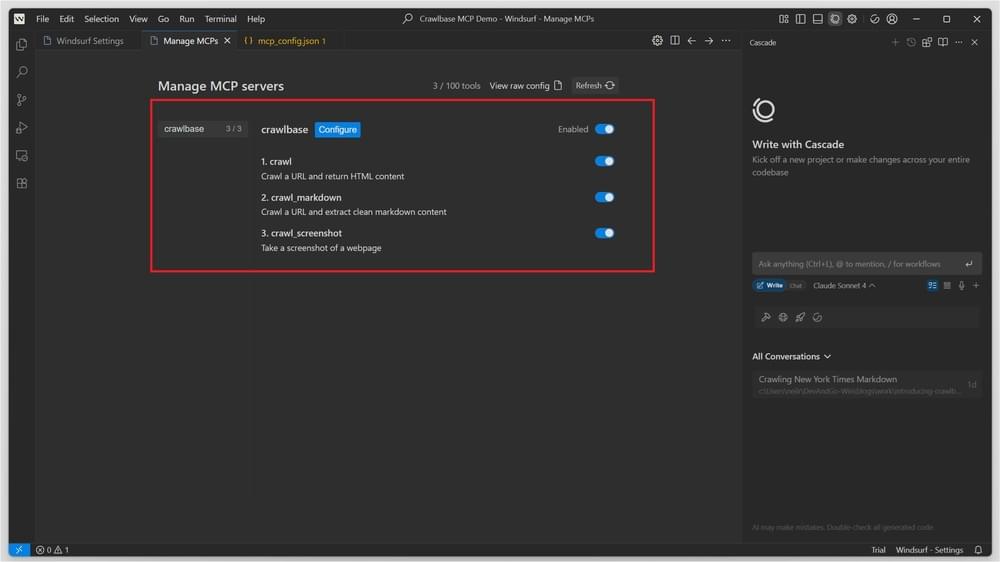Toggle off the crawl_markdown tool
1000x562 pixels.
coord(604,197)
